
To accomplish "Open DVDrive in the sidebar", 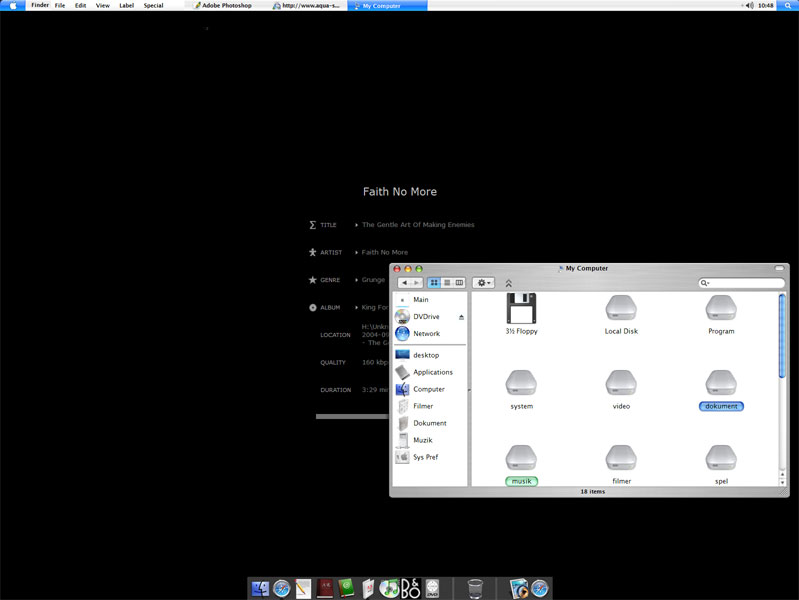I will tap(424, 317).
